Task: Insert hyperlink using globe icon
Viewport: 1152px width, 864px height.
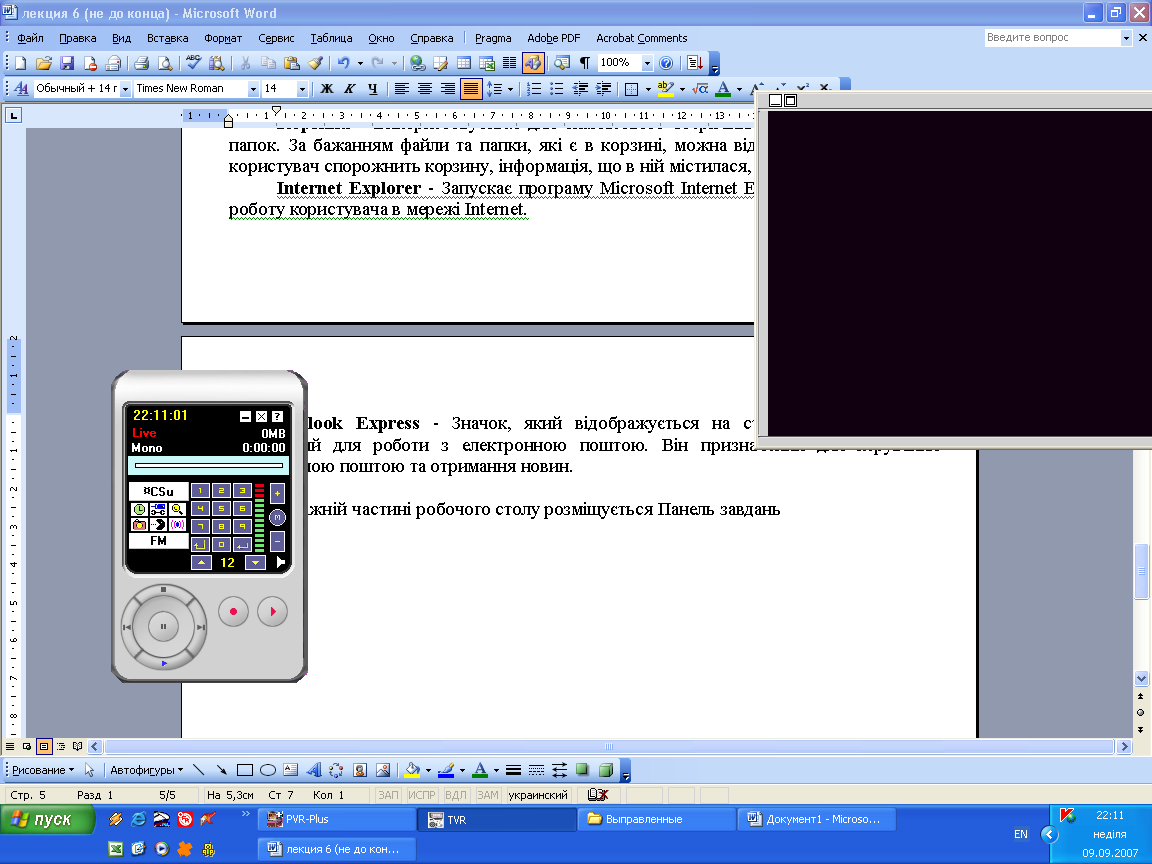Action: [x=417, y=63]
